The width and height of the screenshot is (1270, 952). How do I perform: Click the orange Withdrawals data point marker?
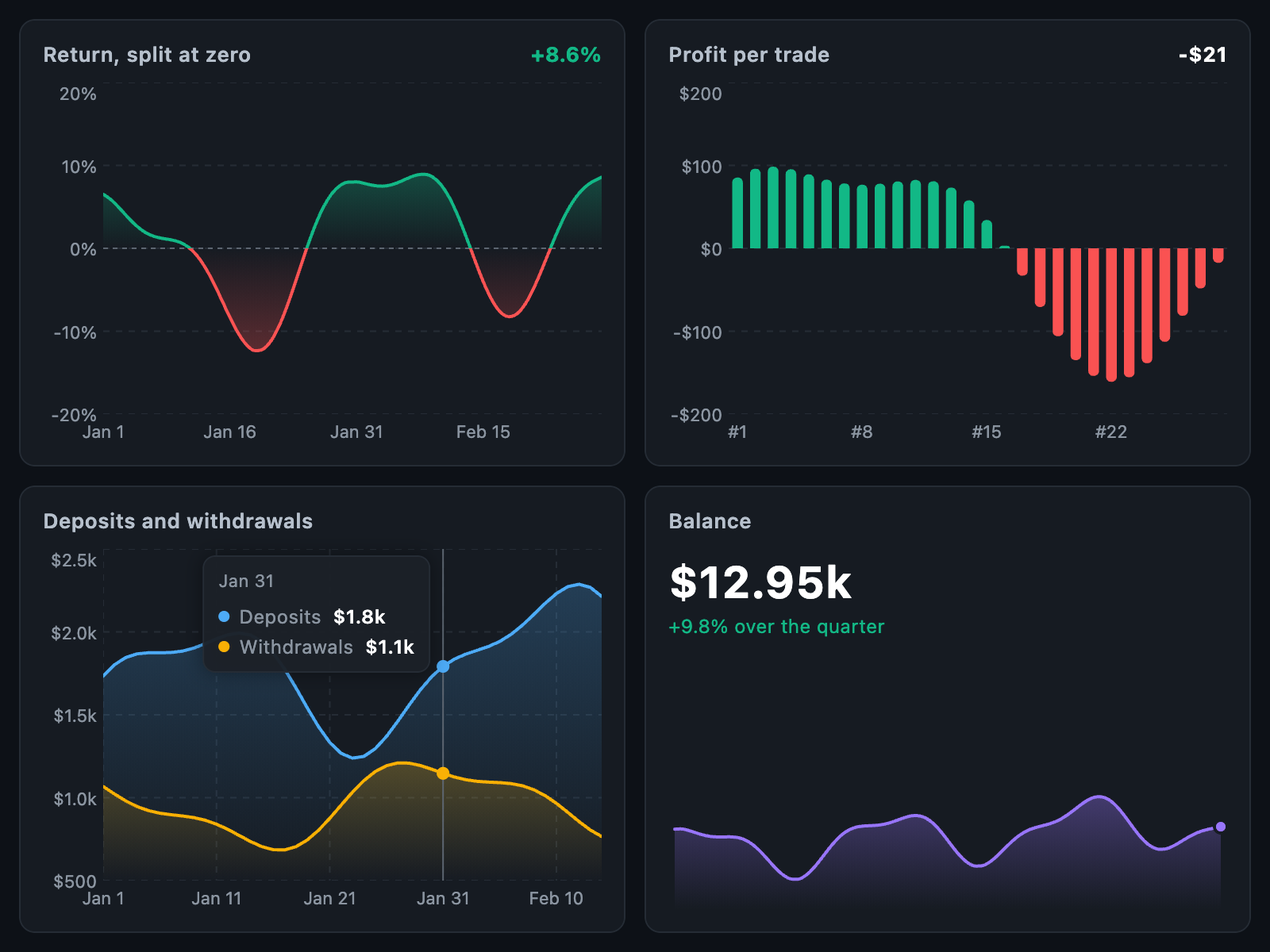pos(443,773)
